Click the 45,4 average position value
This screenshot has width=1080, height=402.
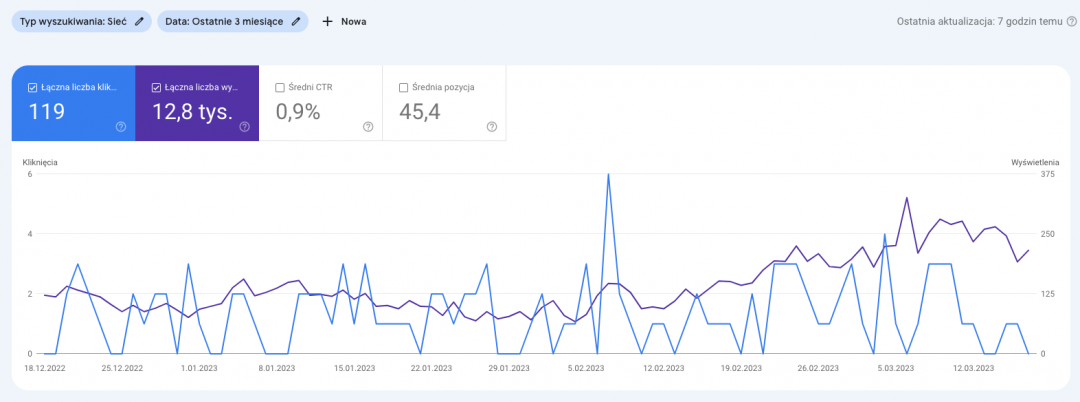pos(420,112)
